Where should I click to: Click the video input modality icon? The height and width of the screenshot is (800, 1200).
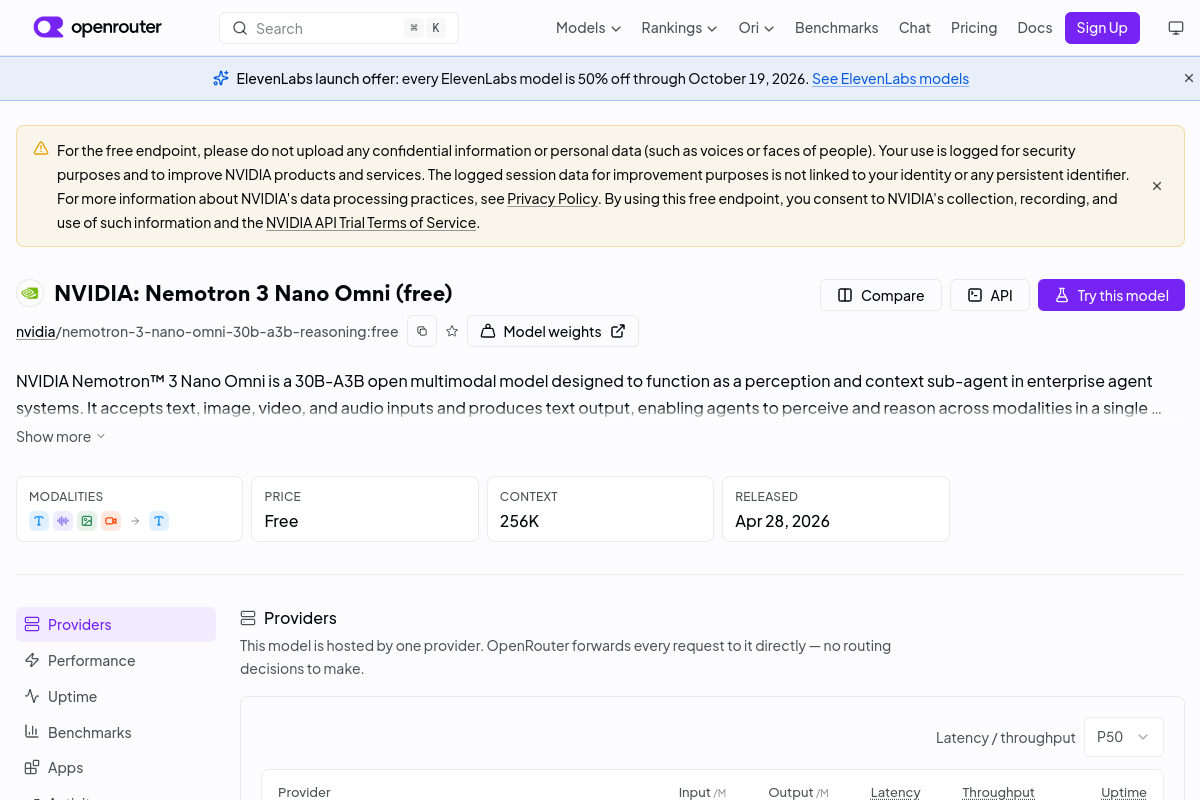point(111,521)
